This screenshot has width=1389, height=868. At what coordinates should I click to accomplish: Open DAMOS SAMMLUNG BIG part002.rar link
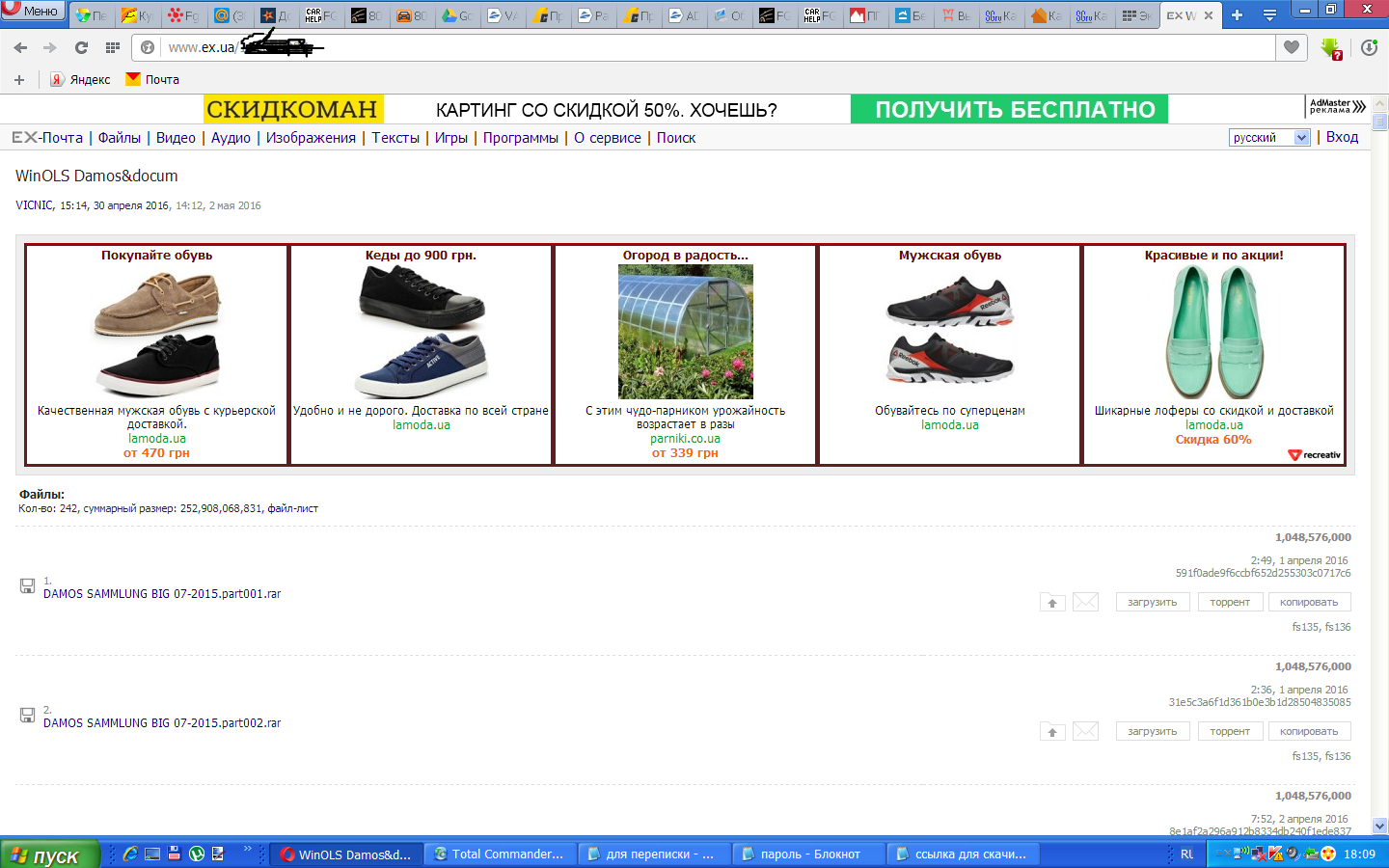pyautogui.click(x=162, y=723)
